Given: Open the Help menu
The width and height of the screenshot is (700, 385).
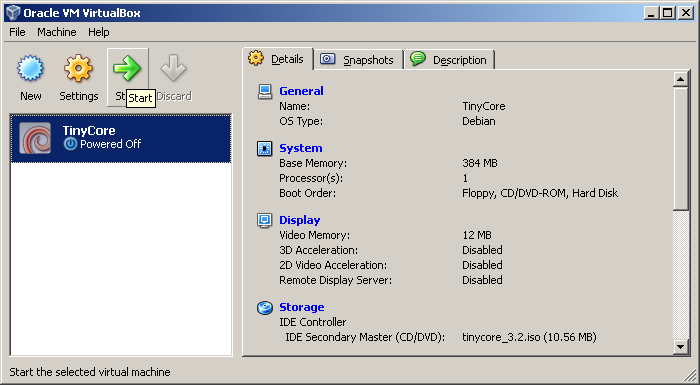Looking at the screenshot, I should [99, 32].
